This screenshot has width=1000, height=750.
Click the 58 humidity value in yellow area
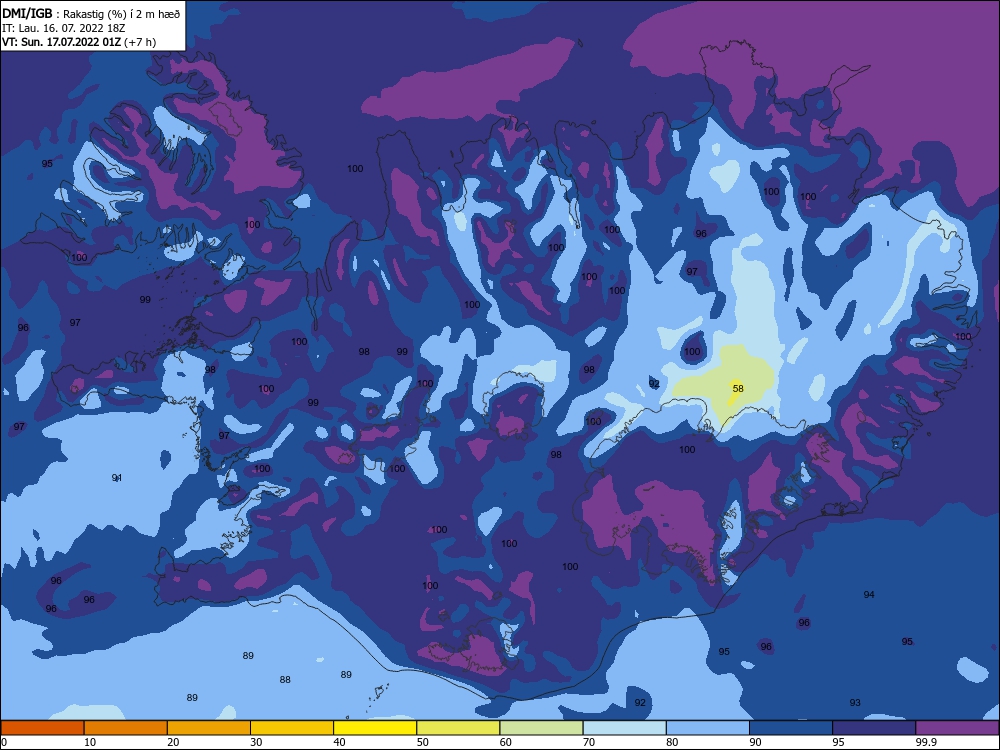[738, 388]
